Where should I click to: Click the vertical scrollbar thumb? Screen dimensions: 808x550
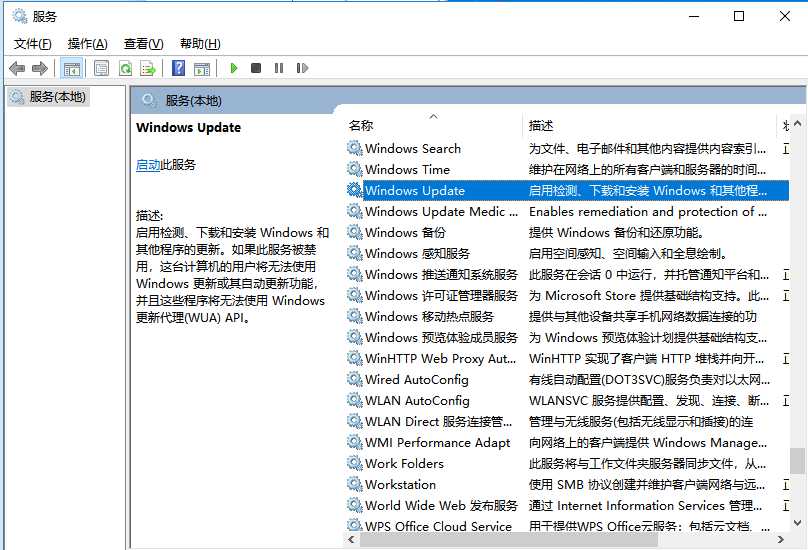coord(797,461)
